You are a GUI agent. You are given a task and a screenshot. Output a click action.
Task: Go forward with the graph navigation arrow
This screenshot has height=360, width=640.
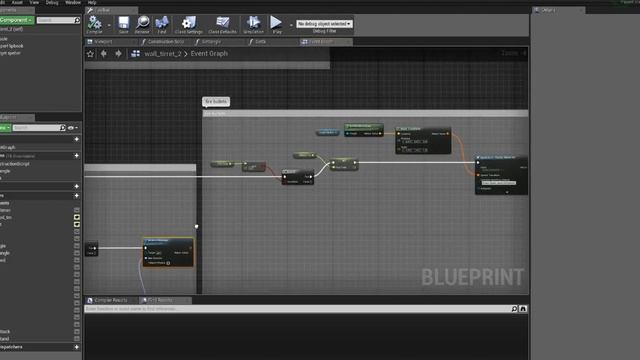pyautogui.click(x=118, y=53)
